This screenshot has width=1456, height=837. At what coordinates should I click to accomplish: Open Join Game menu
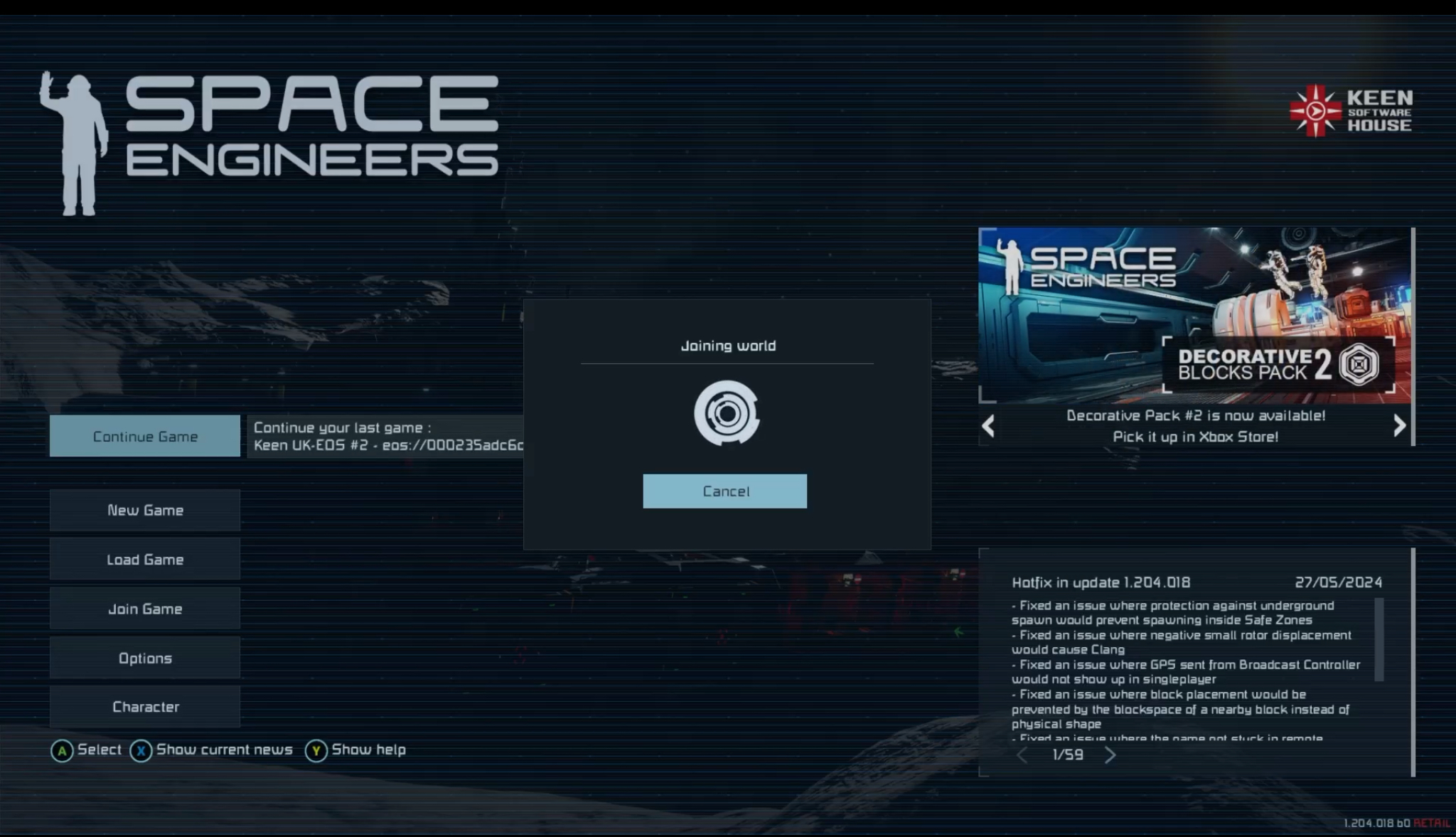145,609
